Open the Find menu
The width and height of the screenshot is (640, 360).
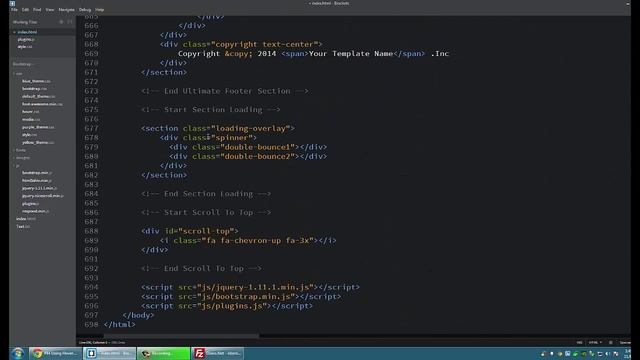(37, 9)
